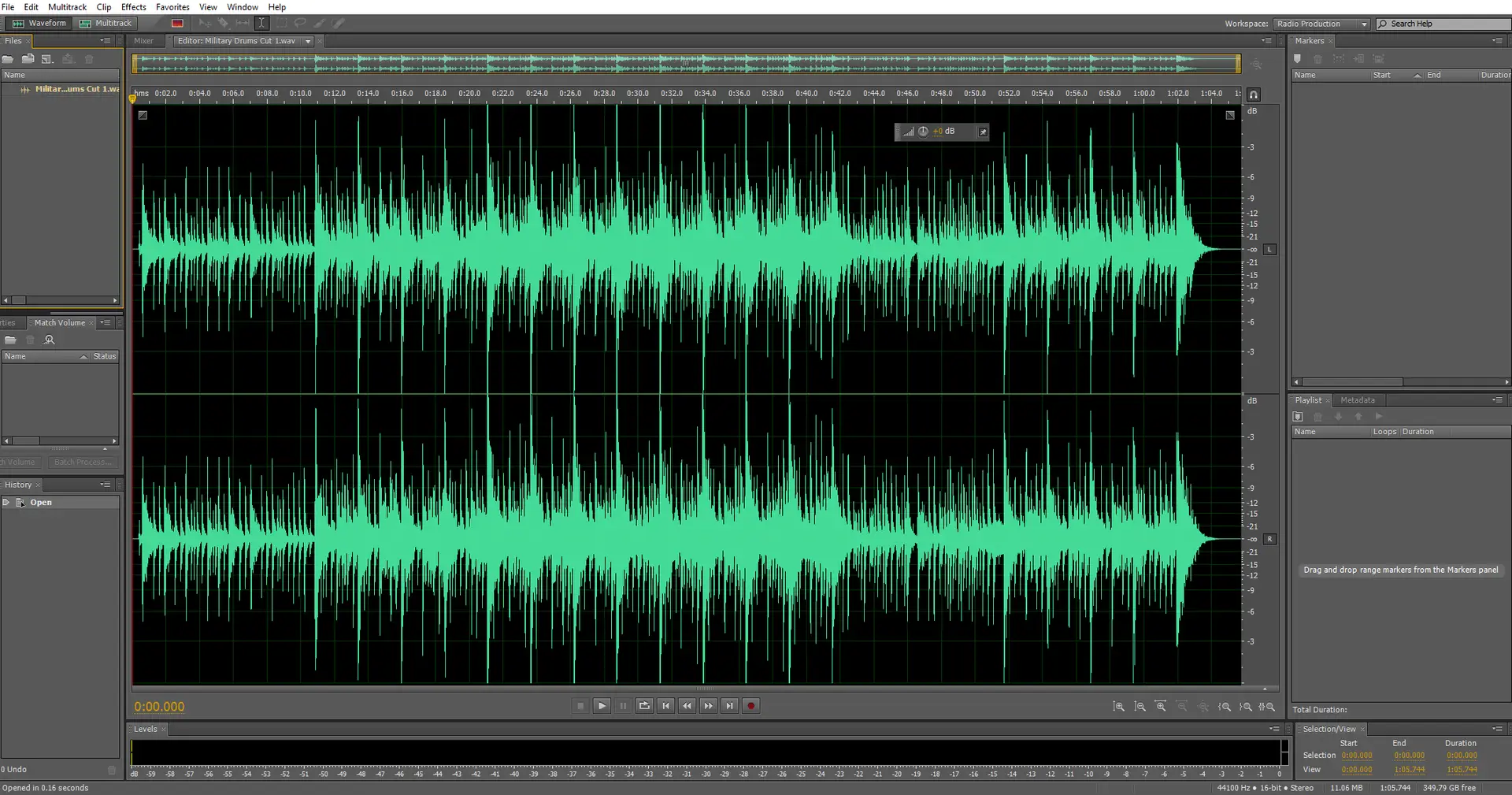The image size is (1512, 795).
Task: Open the Levels panel options menu
Action: [x=1274, y=729]
